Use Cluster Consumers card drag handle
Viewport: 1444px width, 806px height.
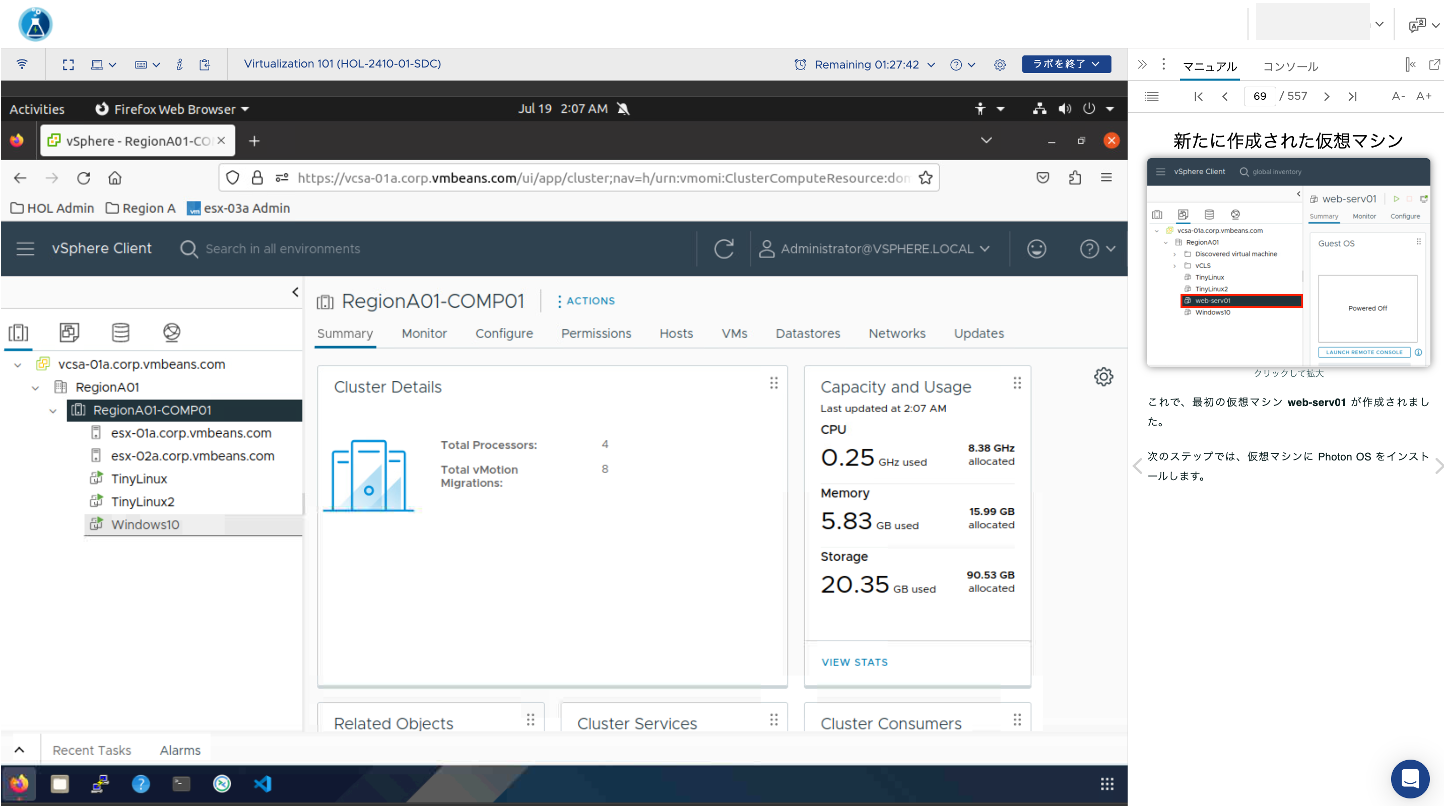[1017, 719]
